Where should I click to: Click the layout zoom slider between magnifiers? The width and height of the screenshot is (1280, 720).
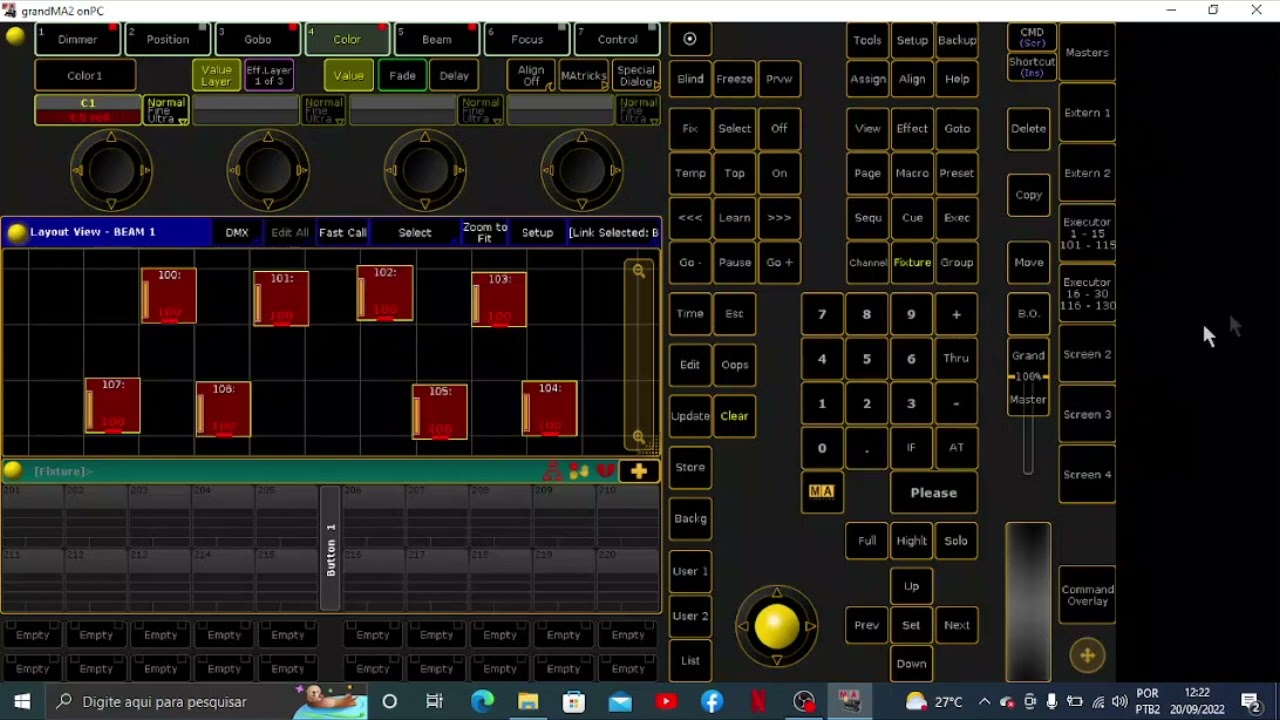coord(639,355)
